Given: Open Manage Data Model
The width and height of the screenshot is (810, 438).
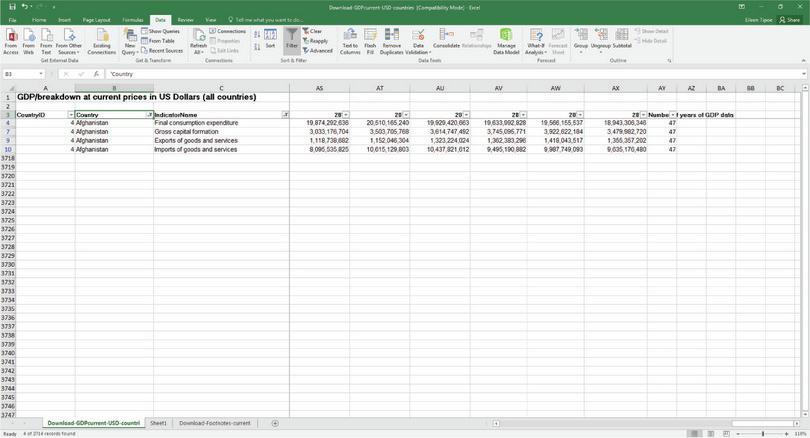Looking at the screenshot, I should tap(506, 41).
